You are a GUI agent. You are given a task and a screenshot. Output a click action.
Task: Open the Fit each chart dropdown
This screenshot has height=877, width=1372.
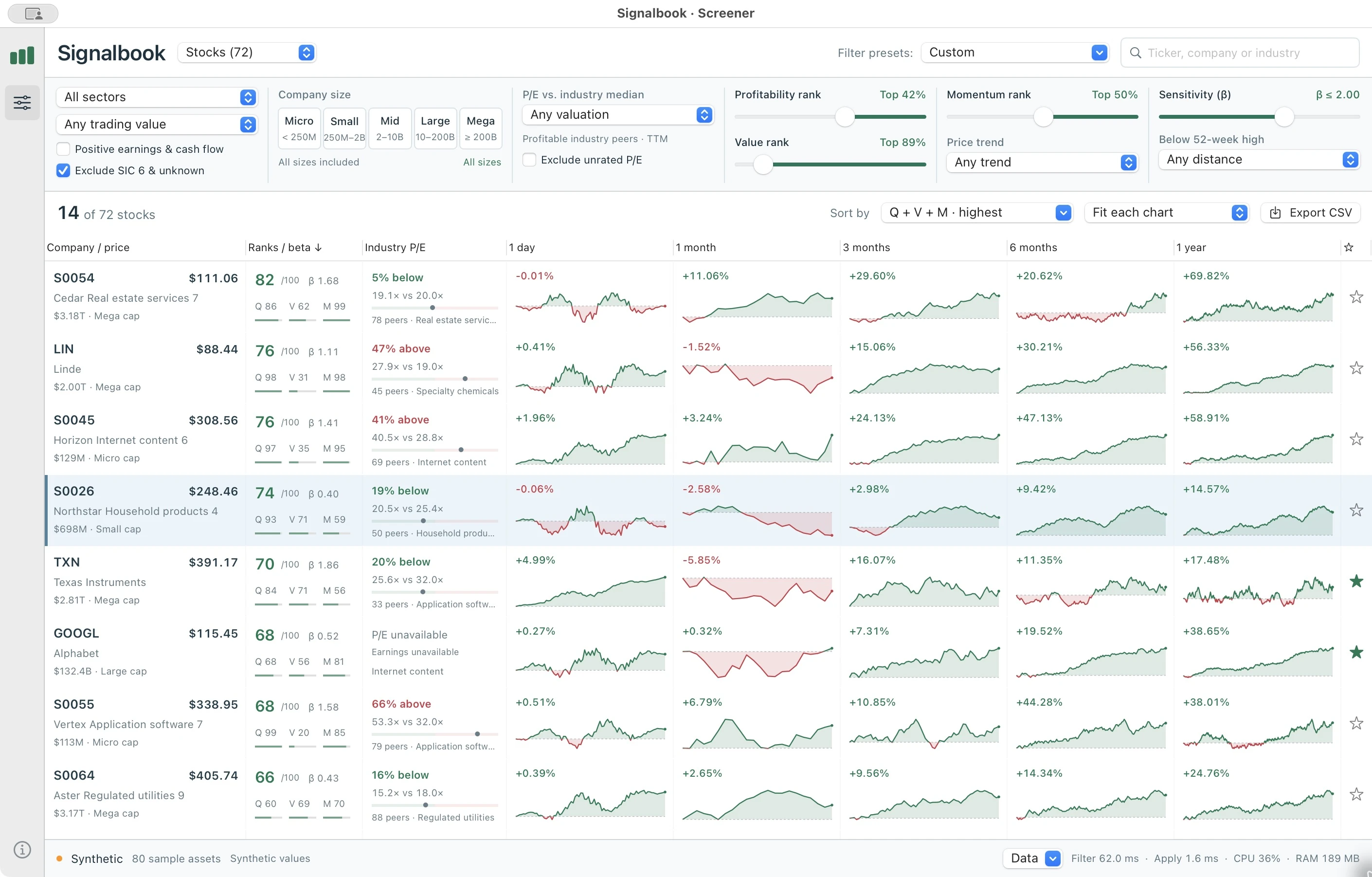(x=1166, y=213)
